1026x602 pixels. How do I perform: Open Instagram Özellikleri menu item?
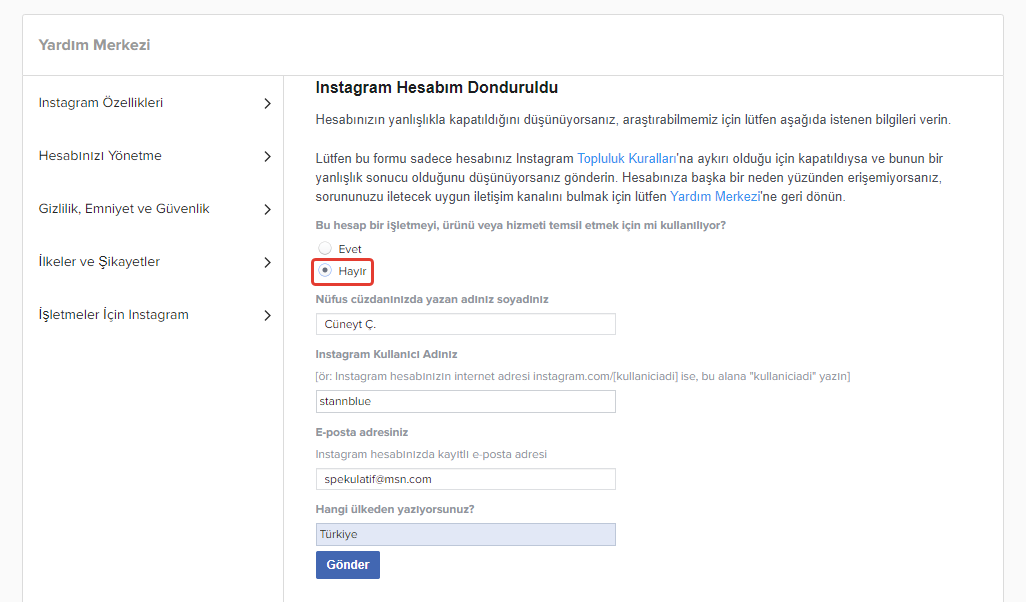(x=101, y=103)
